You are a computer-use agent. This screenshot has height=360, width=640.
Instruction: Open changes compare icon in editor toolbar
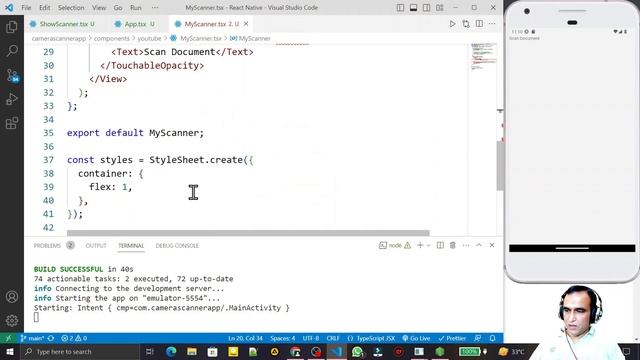coord(466,24)
